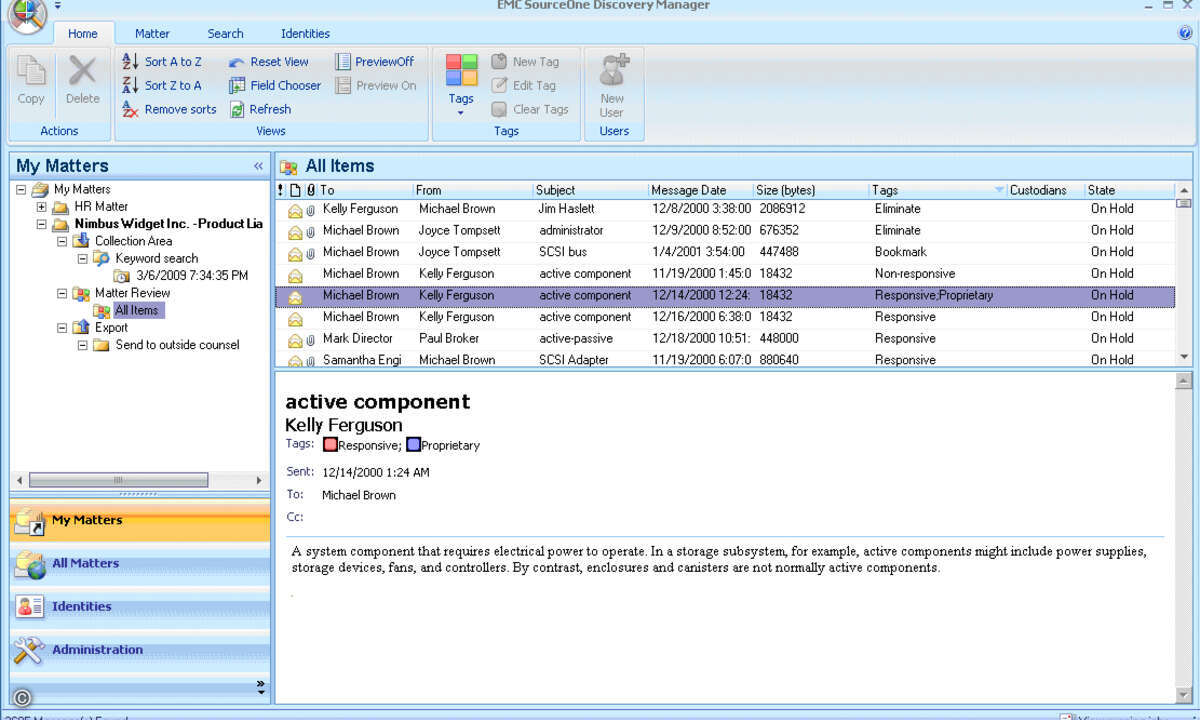Switch to the Identities ribbon tab

(x=305, y=33)
